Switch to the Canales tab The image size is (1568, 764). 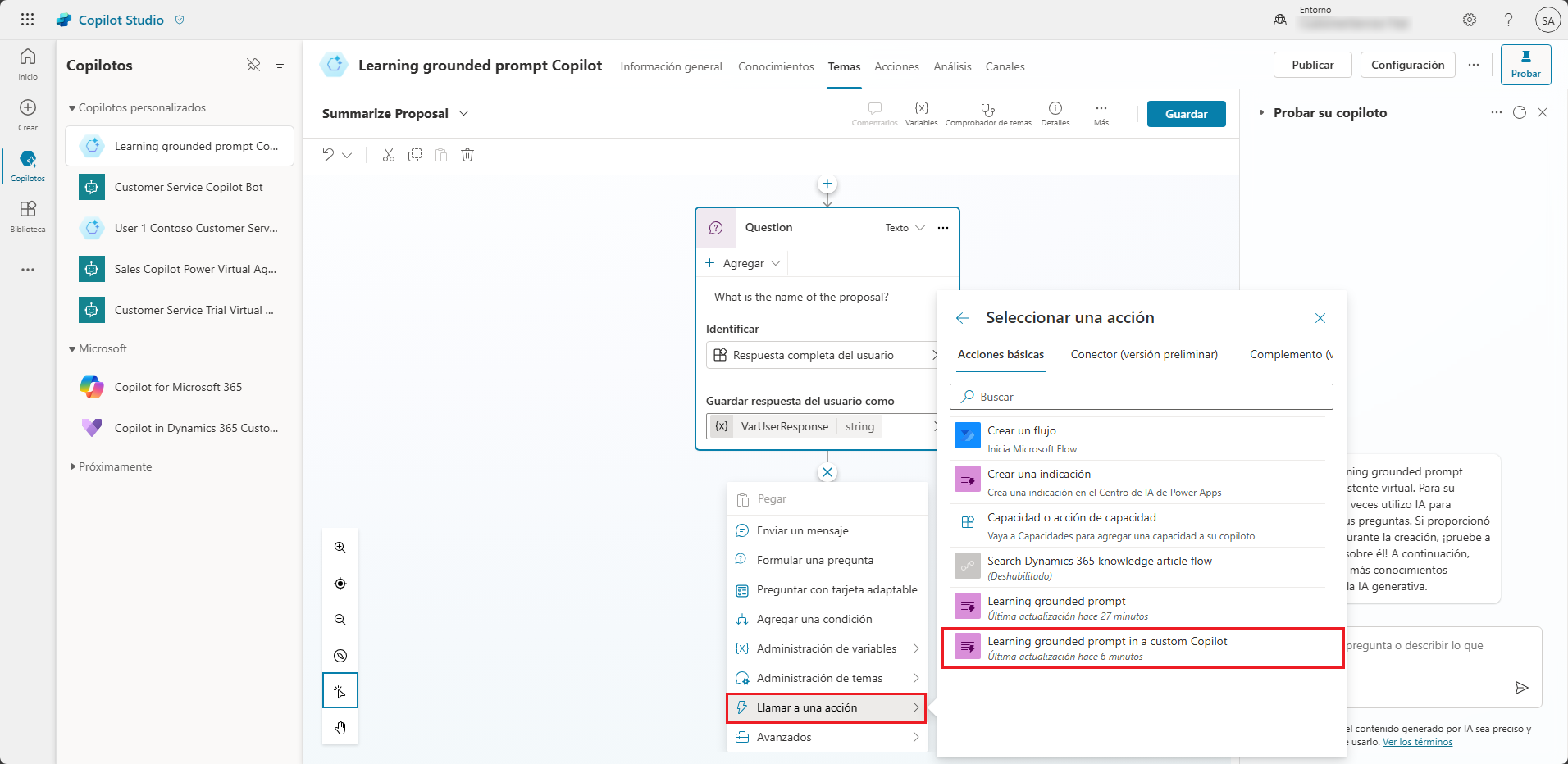click(1005, 66)
